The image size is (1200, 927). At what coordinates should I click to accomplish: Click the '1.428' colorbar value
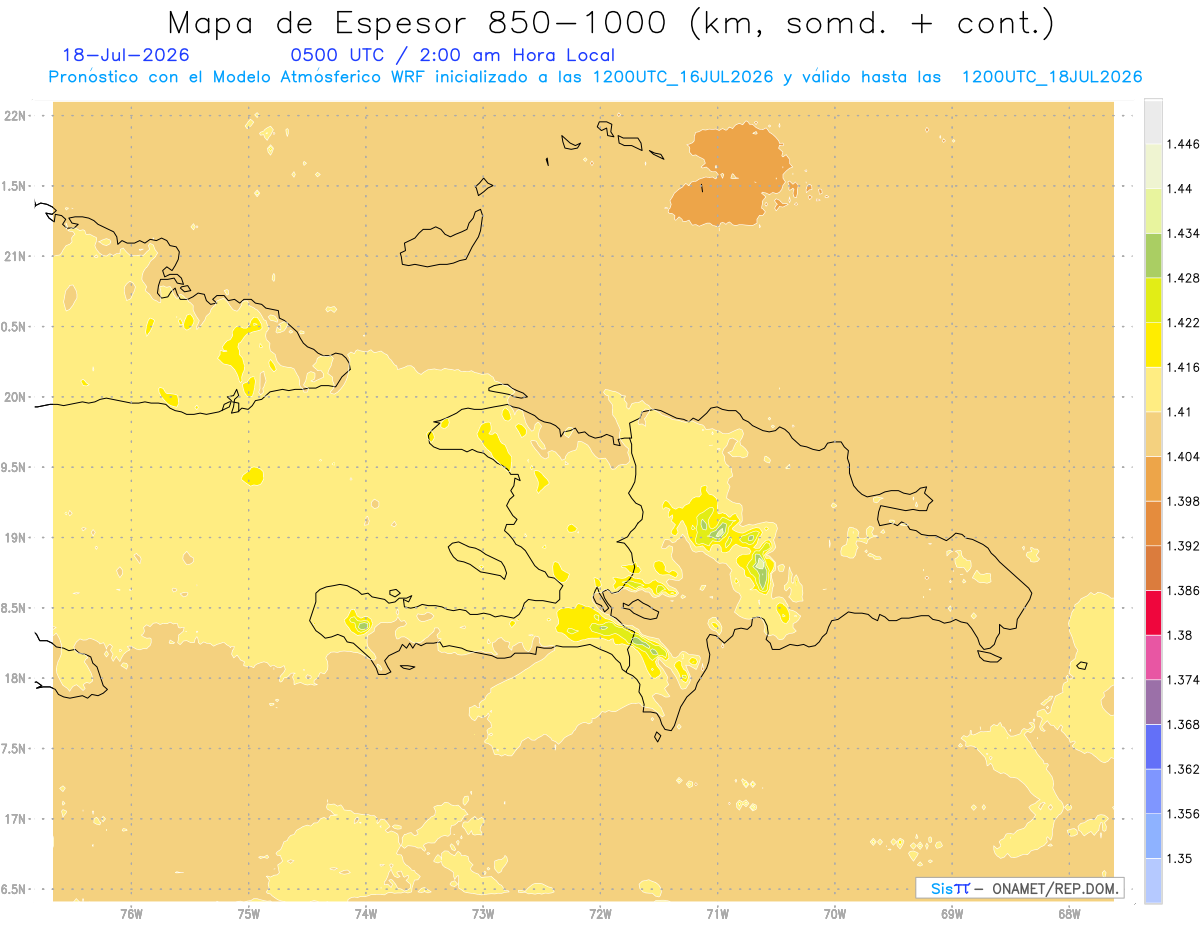point(1185,278)
